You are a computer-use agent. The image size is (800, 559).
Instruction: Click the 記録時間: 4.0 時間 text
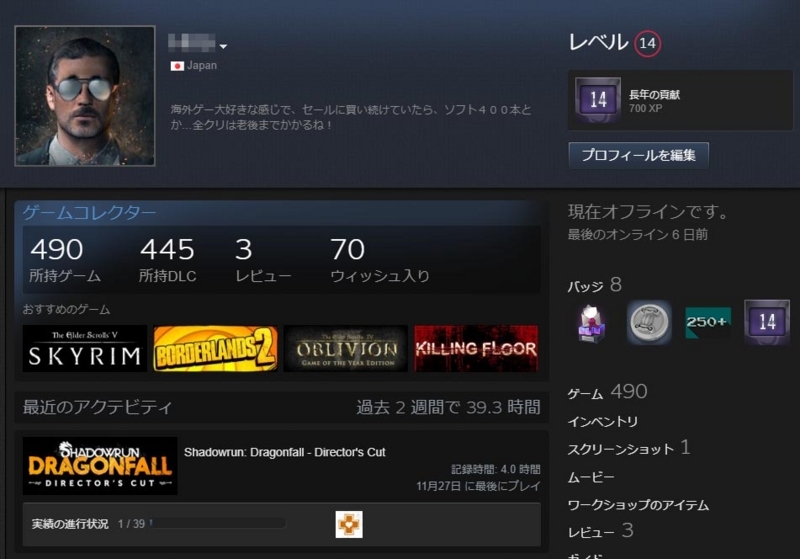click(495, 469)
